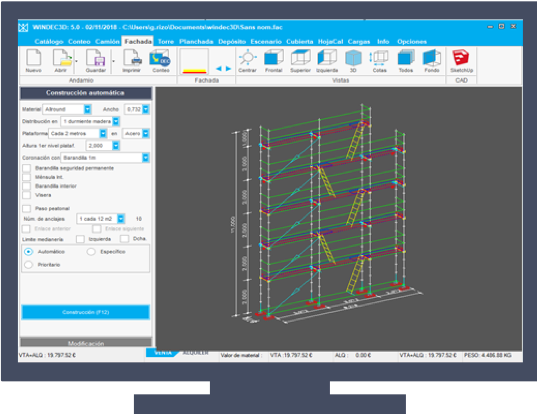Enable Paso peatonal checkbox
537x414 pixels.
[x=26, y=209]
